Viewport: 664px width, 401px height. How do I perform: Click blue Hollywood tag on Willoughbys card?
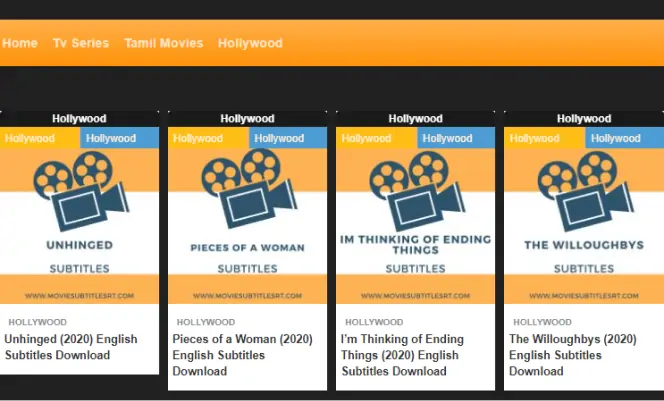625,138
